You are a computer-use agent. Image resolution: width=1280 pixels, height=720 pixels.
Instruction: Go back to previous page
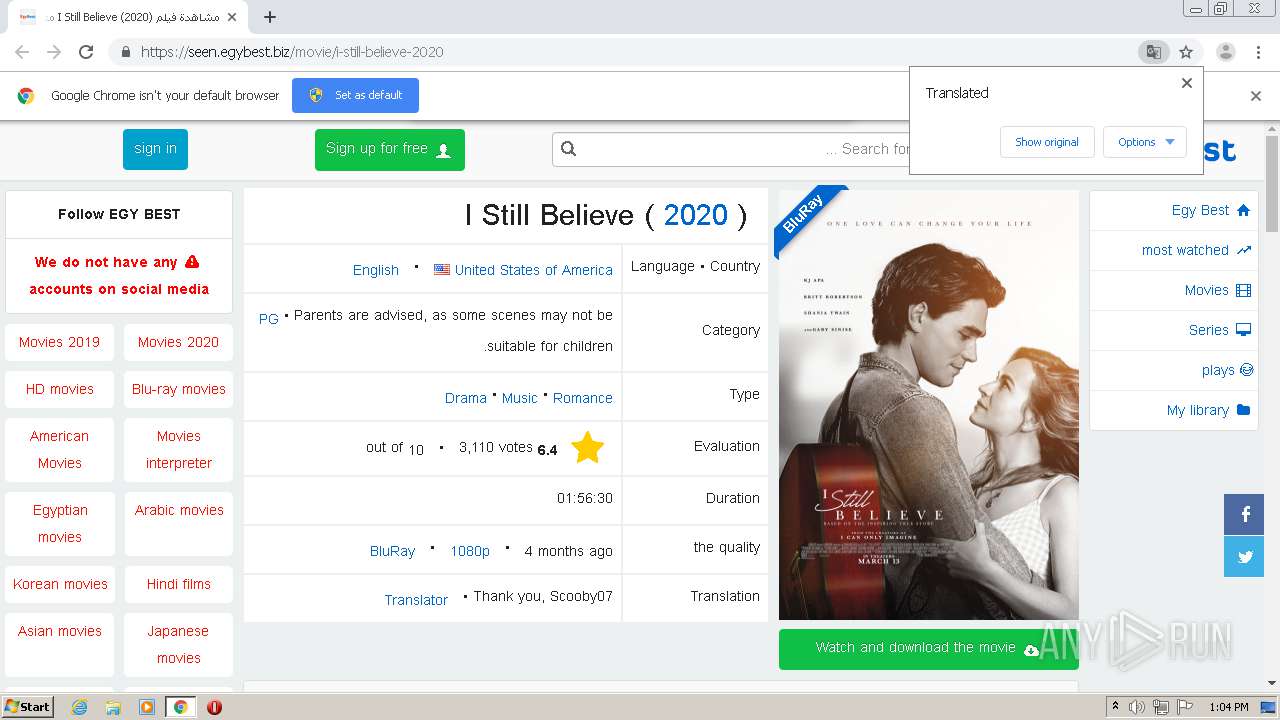(22, 52)
